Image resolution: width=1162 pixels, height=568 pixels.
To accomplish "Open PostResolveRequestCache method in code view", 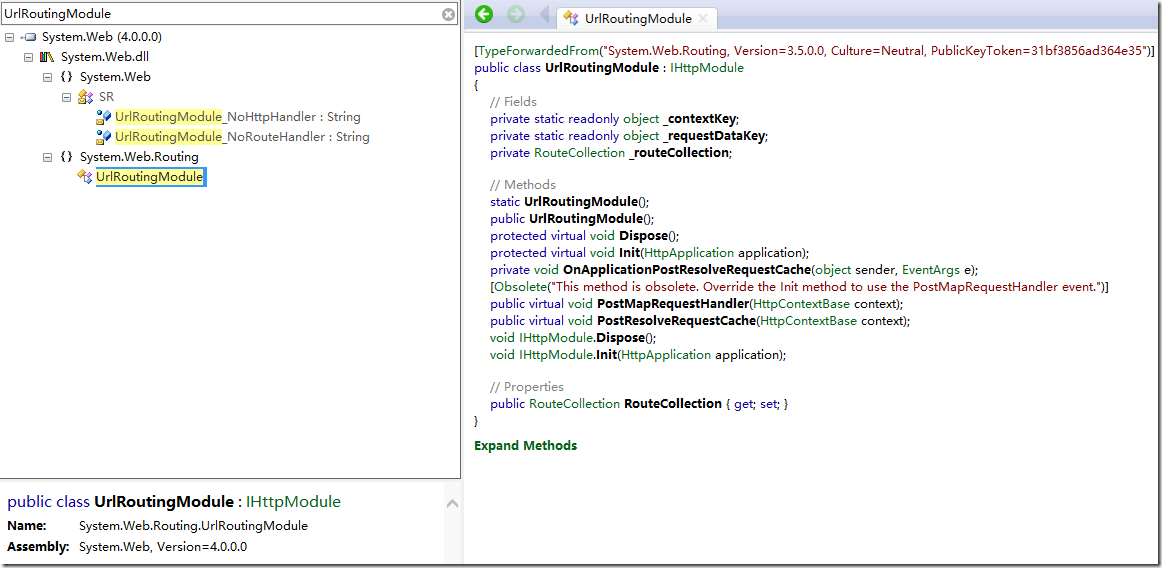I will 676,321.
